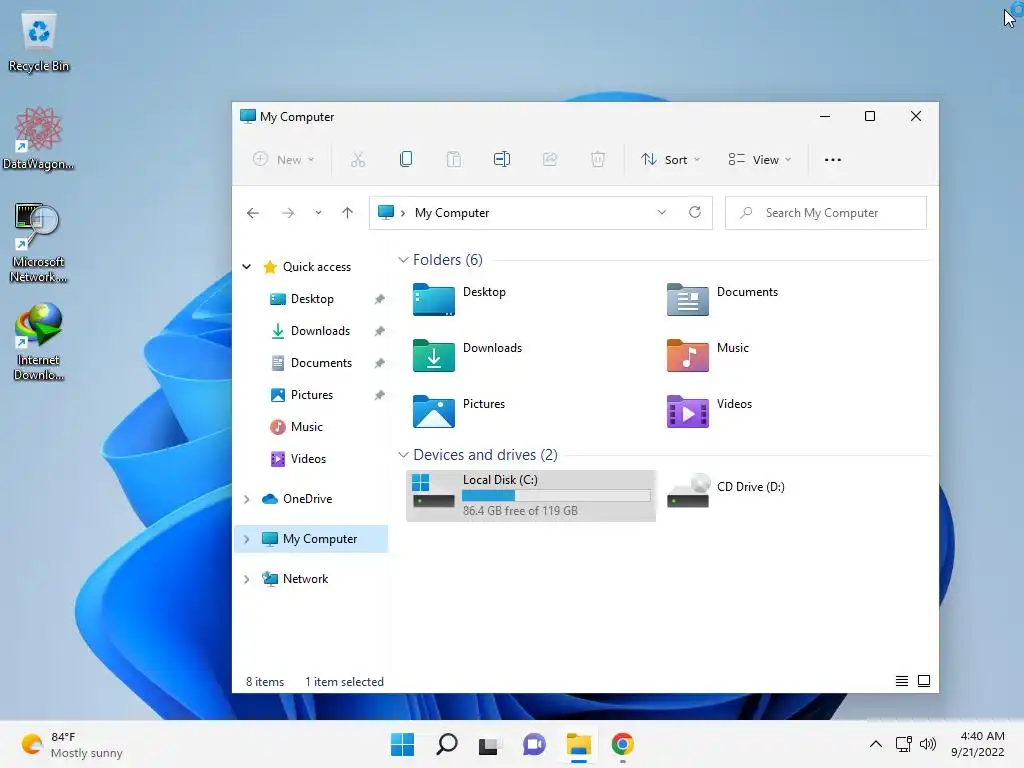This screenshot has height=768, width=1024.
Task: Collapse the Folders (6) group
Action: [x=403, y=260]
